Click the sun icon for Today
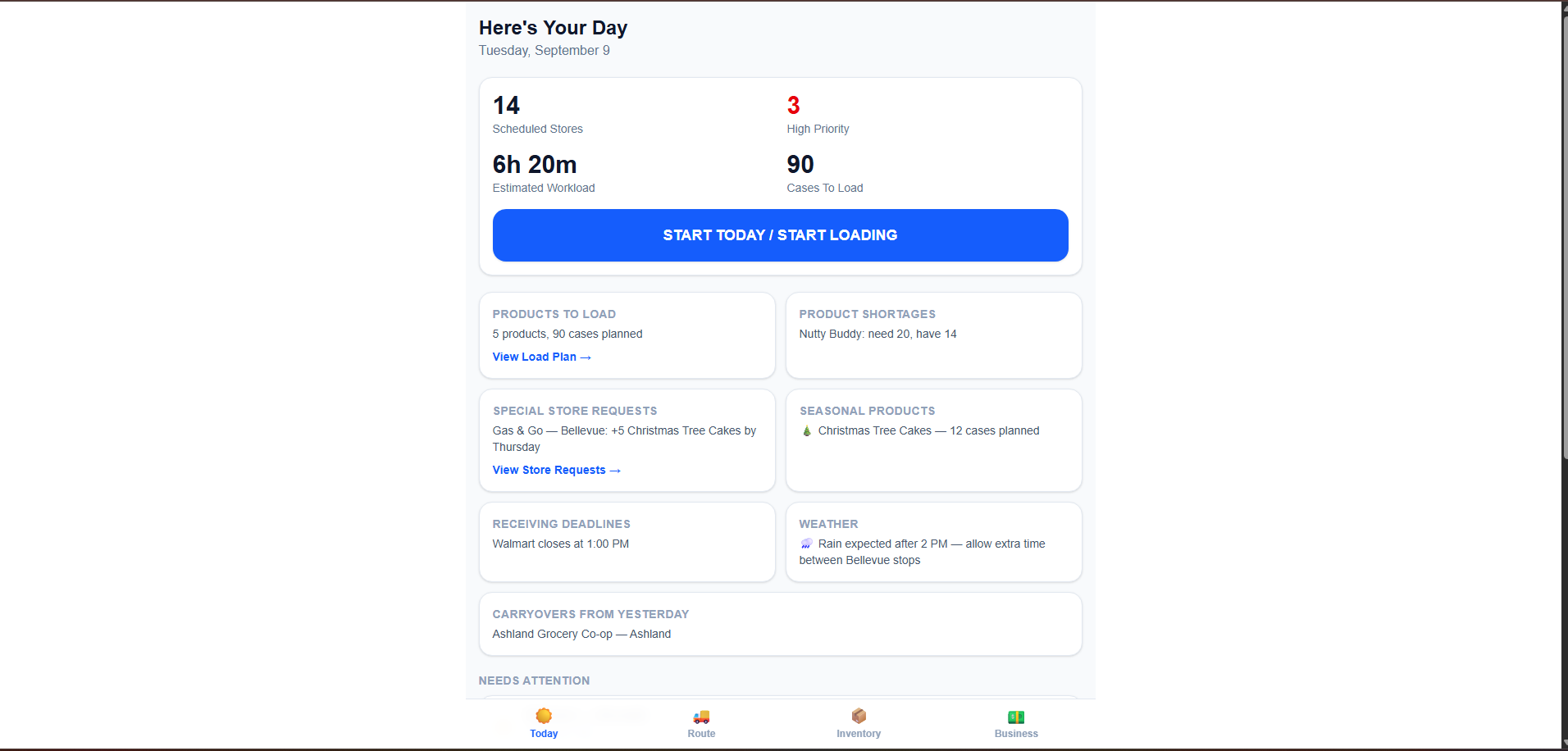The height and width of the screenshot is (751, 1568). pyautogui.click(x=544, y=716)
